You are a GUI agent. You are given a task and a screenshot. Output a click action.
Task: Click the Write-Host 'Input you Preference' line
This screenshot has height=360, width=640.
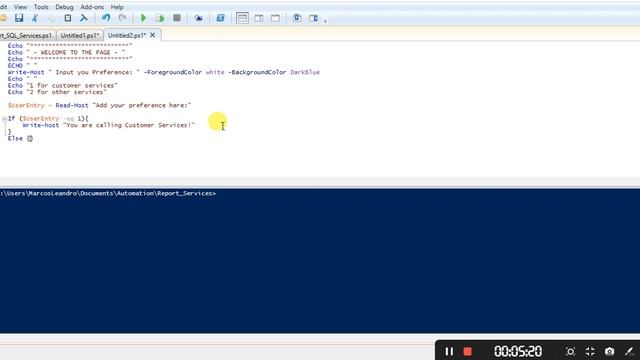pyautogui.click(x=164, y=72)
